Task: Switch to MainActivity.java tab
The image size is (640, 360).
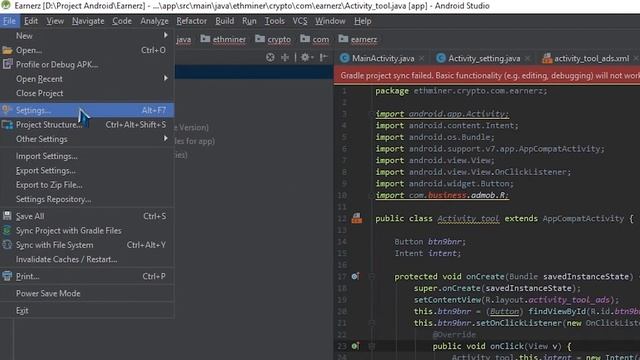Action: point(383,58)
